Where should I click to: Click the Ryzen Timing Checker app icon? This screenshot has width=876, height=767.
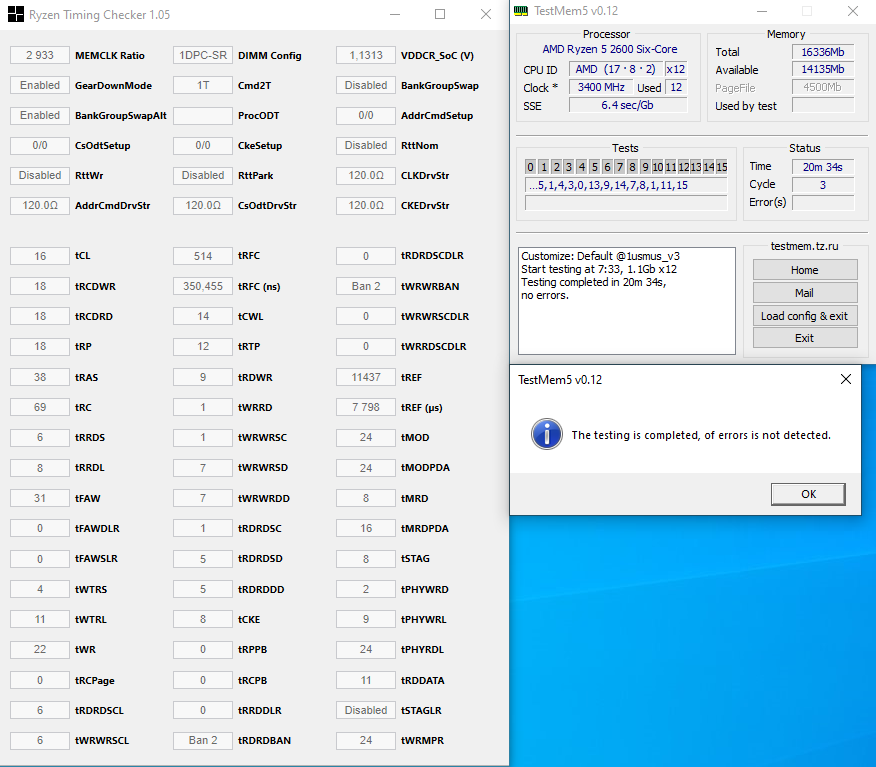click(16, 15)
